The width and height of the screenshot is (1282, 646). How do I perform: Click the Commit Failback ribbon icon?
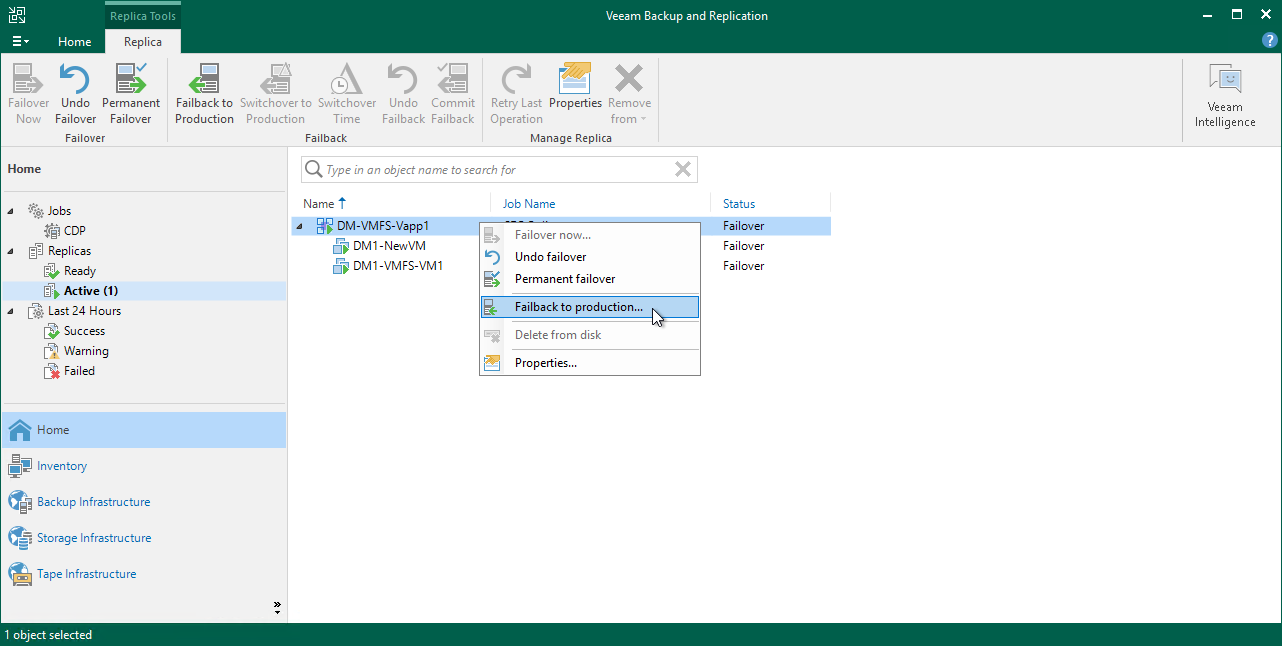click(453, 94)
